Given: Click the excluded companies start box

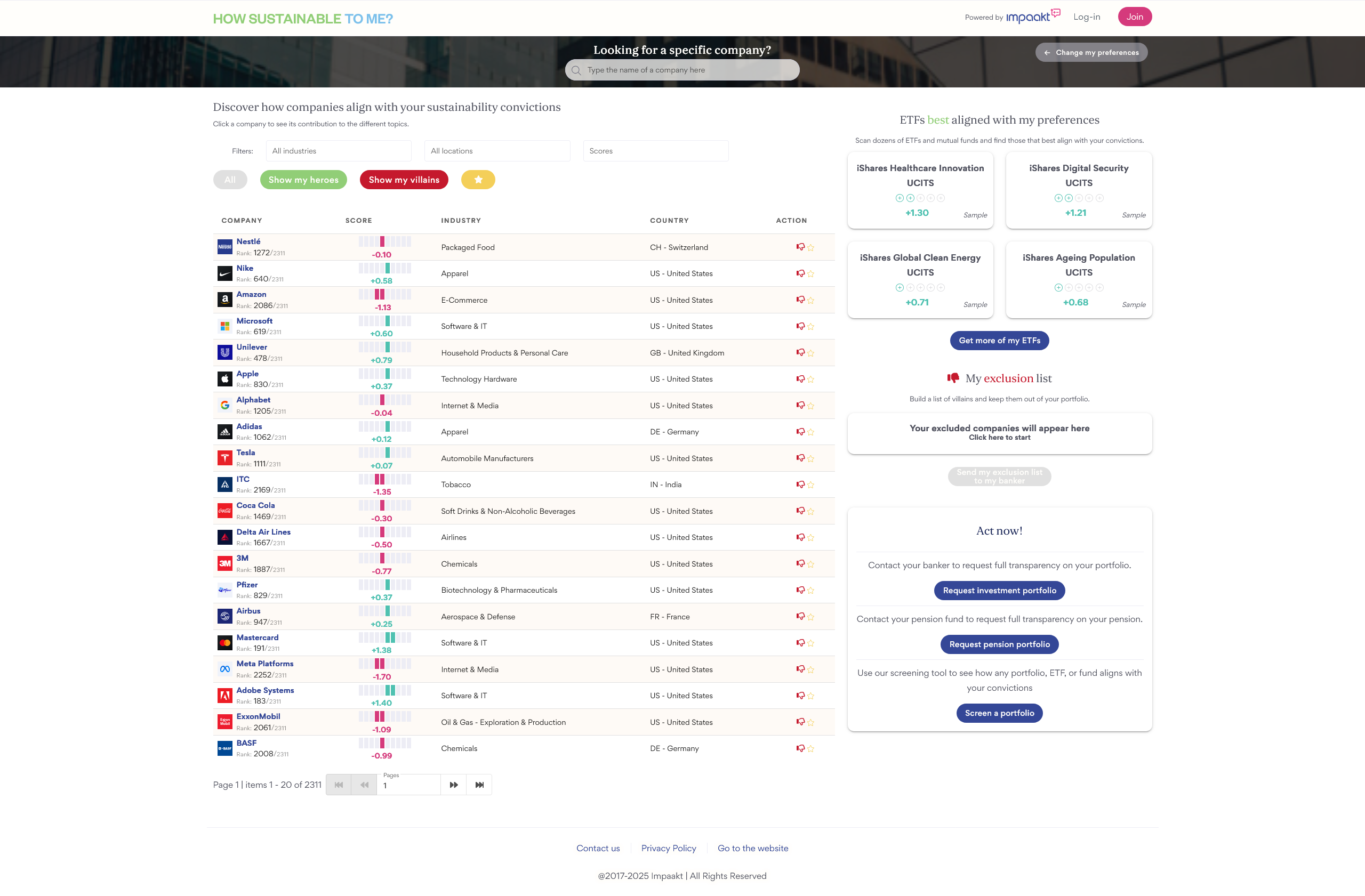Looking at the screenshot, I should (999, 433).
